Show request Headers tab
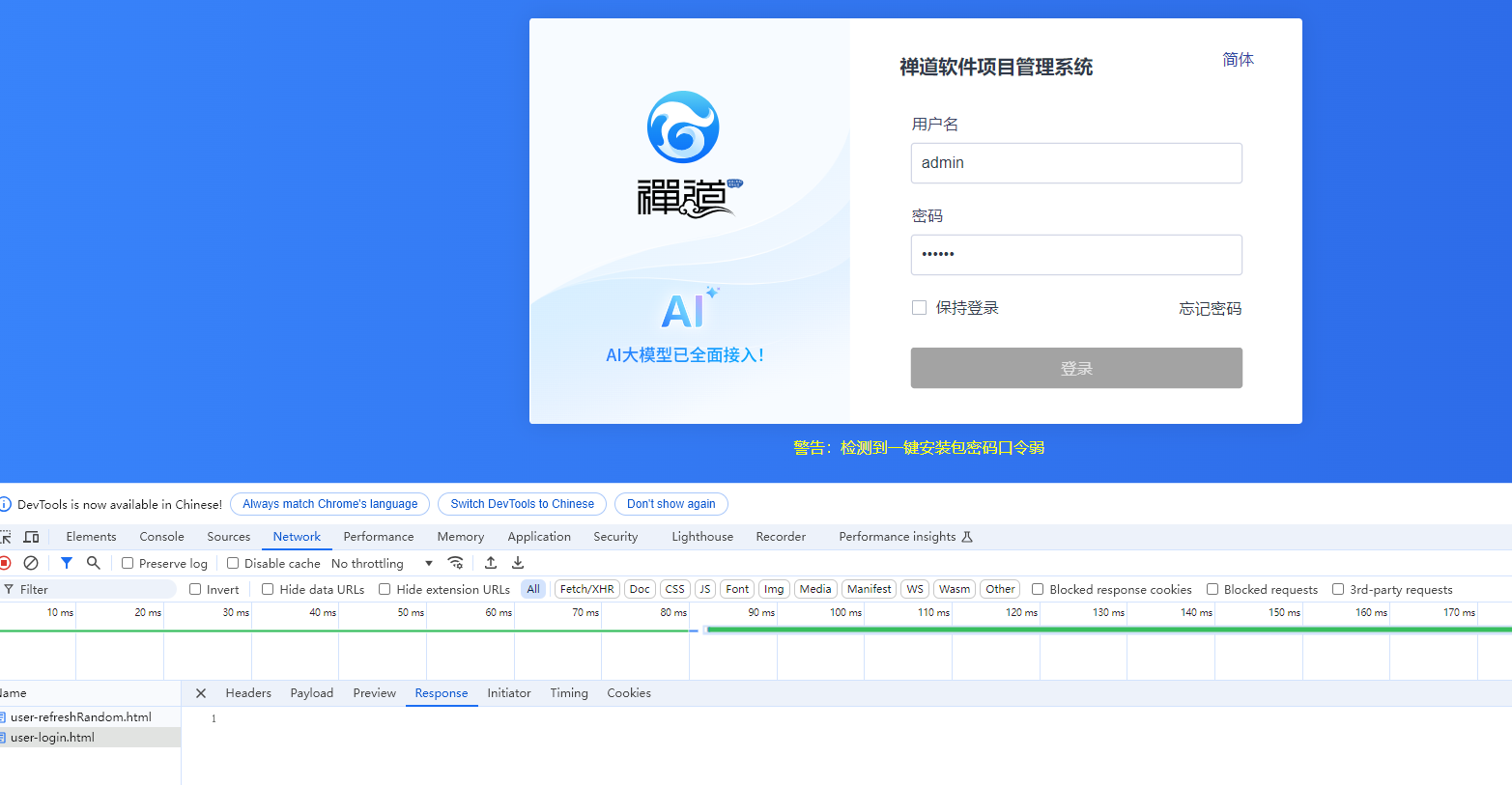The image size is (1512, 785). [x=248, y=693]
